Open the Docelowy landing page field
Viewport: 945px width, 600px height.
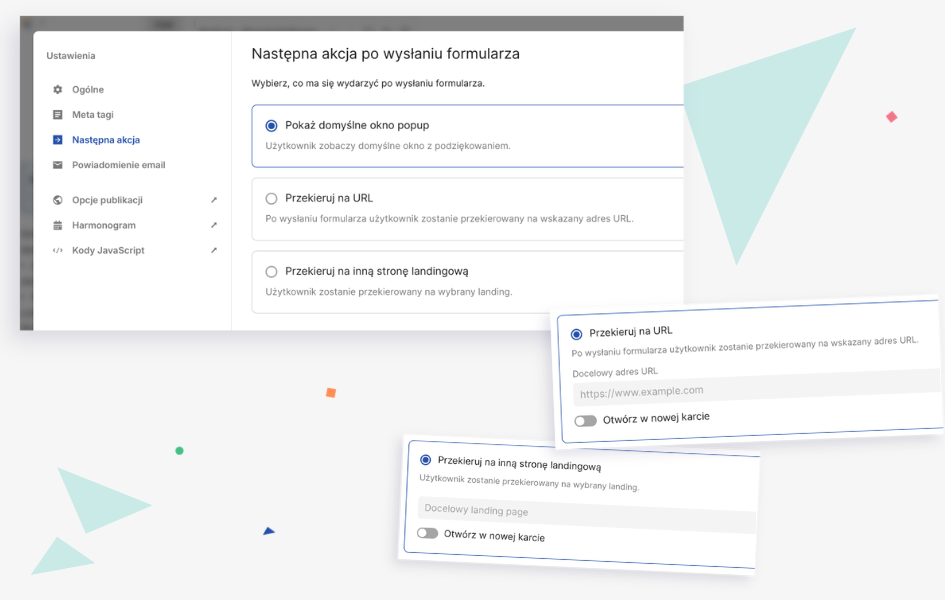(586, 515)
